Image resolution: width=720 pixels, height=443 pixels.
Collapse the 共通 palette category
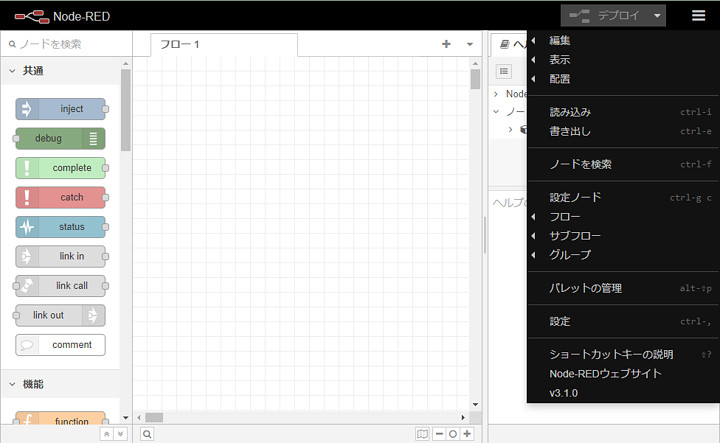point(61,71)
